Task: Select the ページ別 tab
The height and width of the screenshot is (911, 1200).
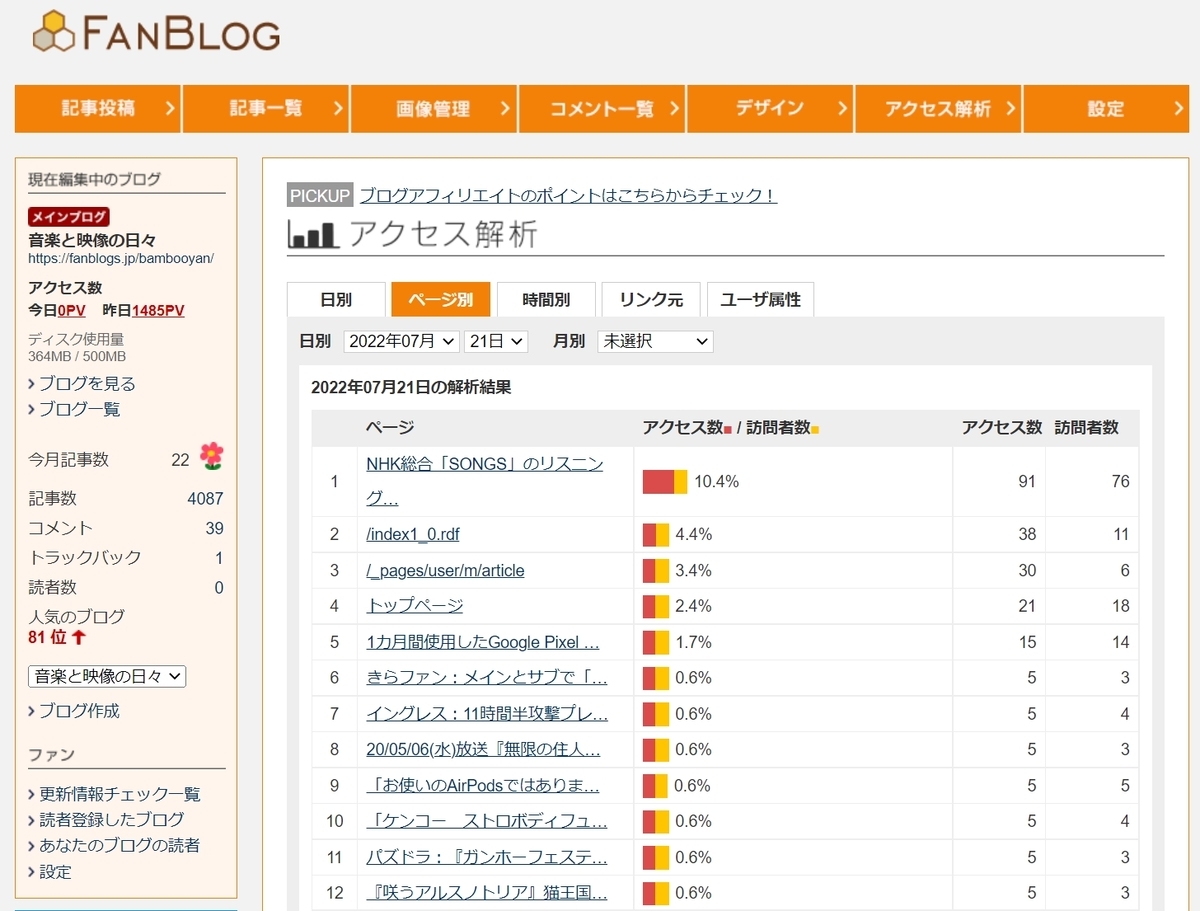Action: coord(441,300)
